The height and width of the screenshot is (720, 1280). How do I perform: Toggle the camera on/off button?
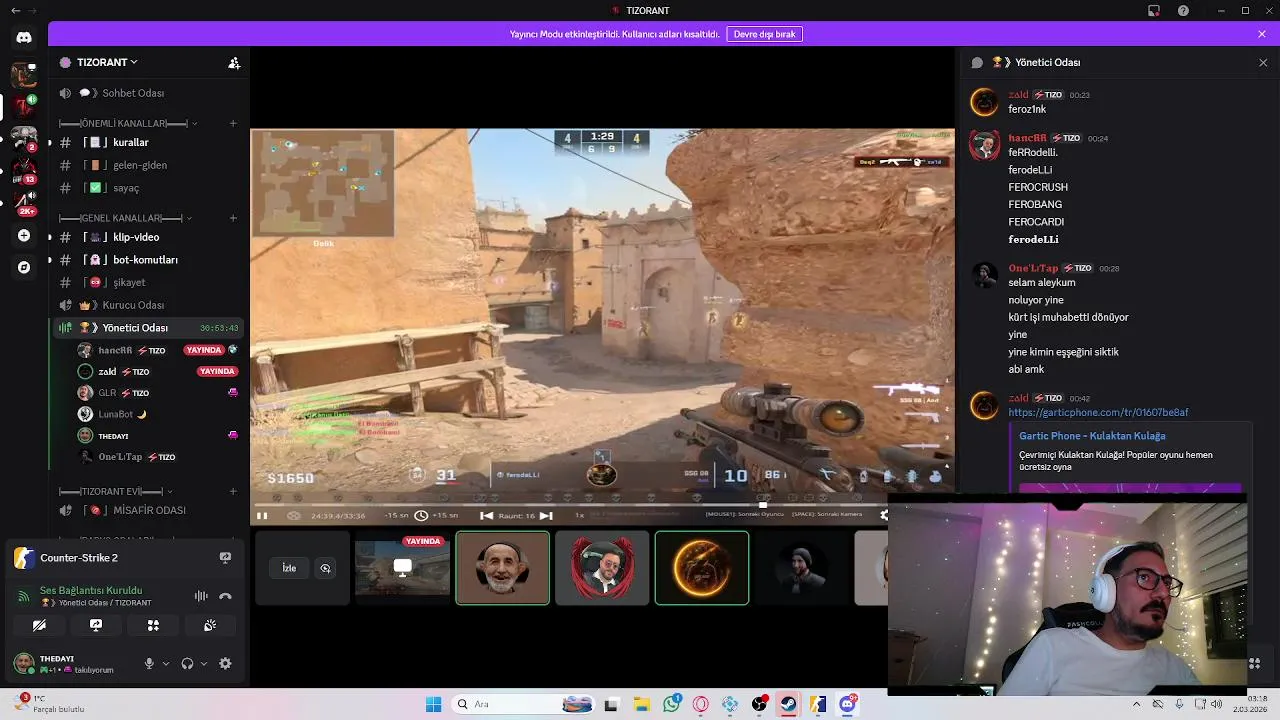point(39,625)
